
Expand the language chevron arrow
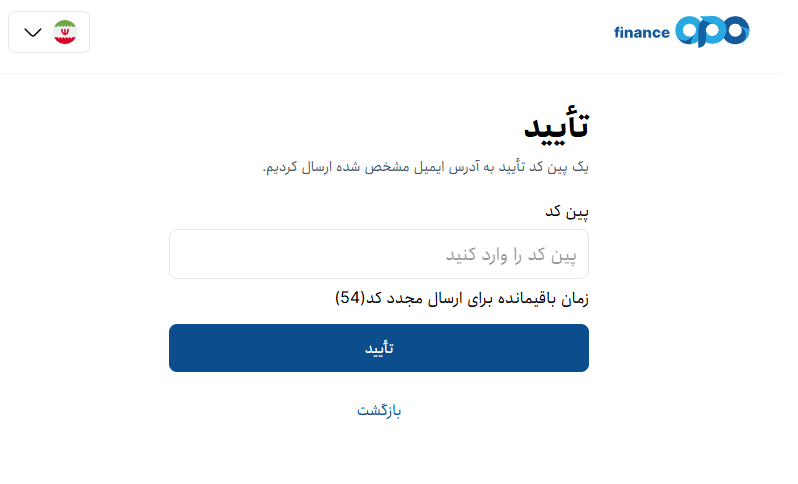click(x=33, y=32)
